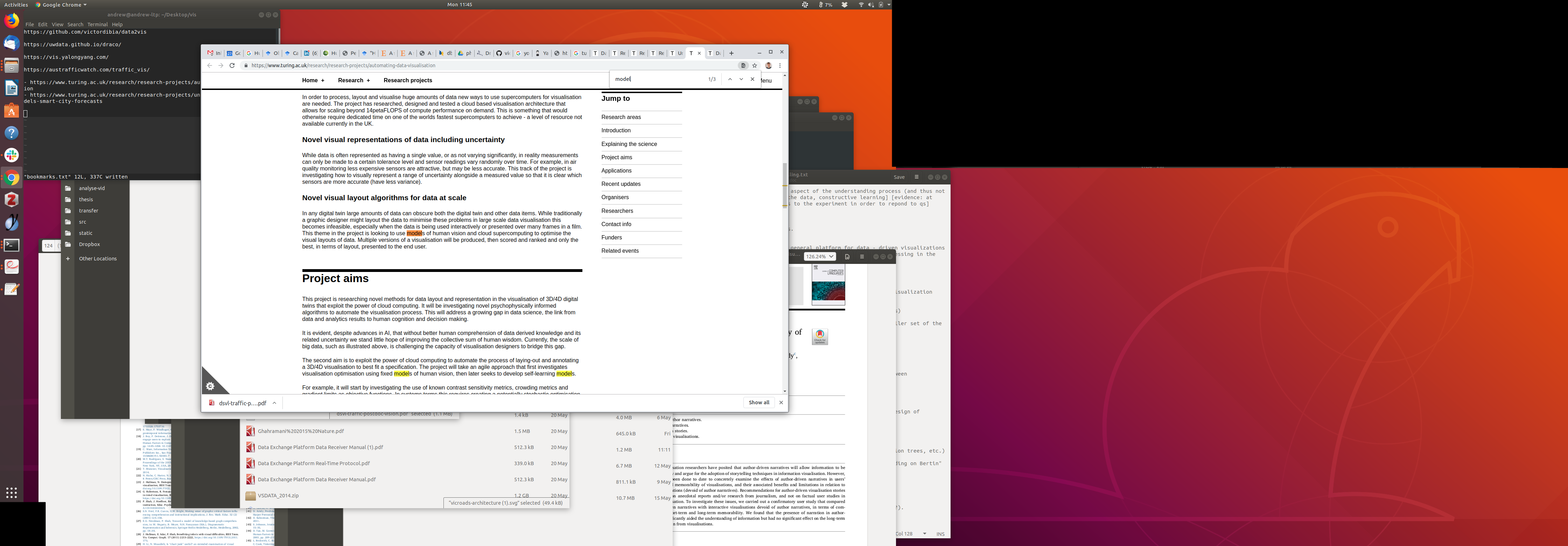Jump to Project aims section
The height and width of the screenshot is (546, 1568).
[x=617, y=157]
